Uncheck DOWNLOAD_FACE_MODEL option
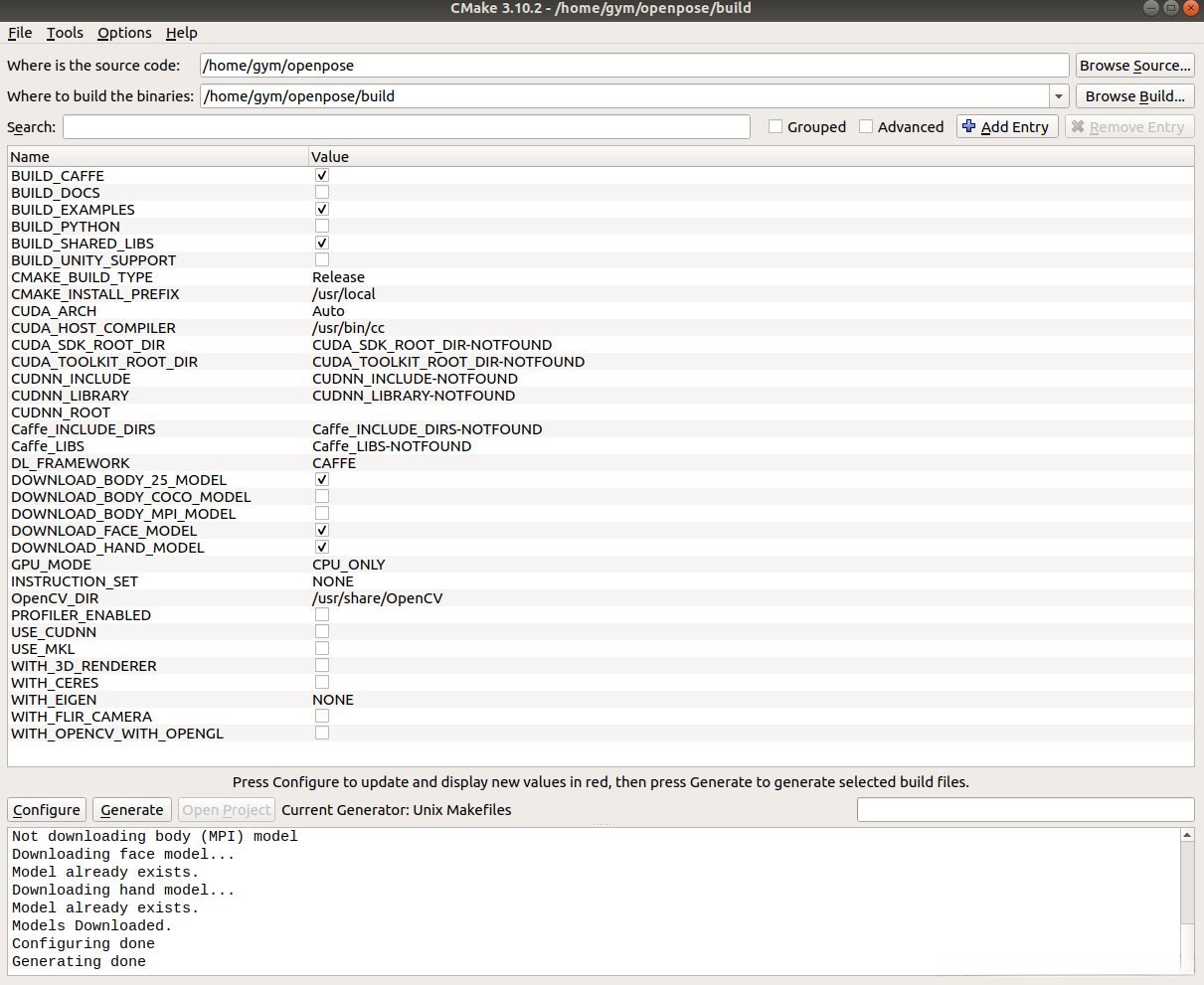 322,531
